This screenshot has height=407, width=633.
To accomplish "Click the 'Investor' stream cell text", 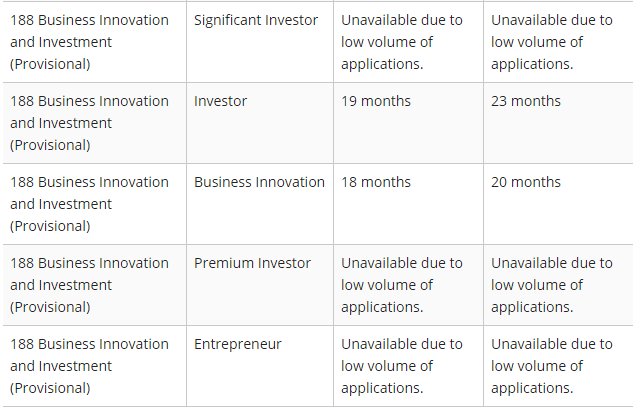I will (x=220, y=101).
